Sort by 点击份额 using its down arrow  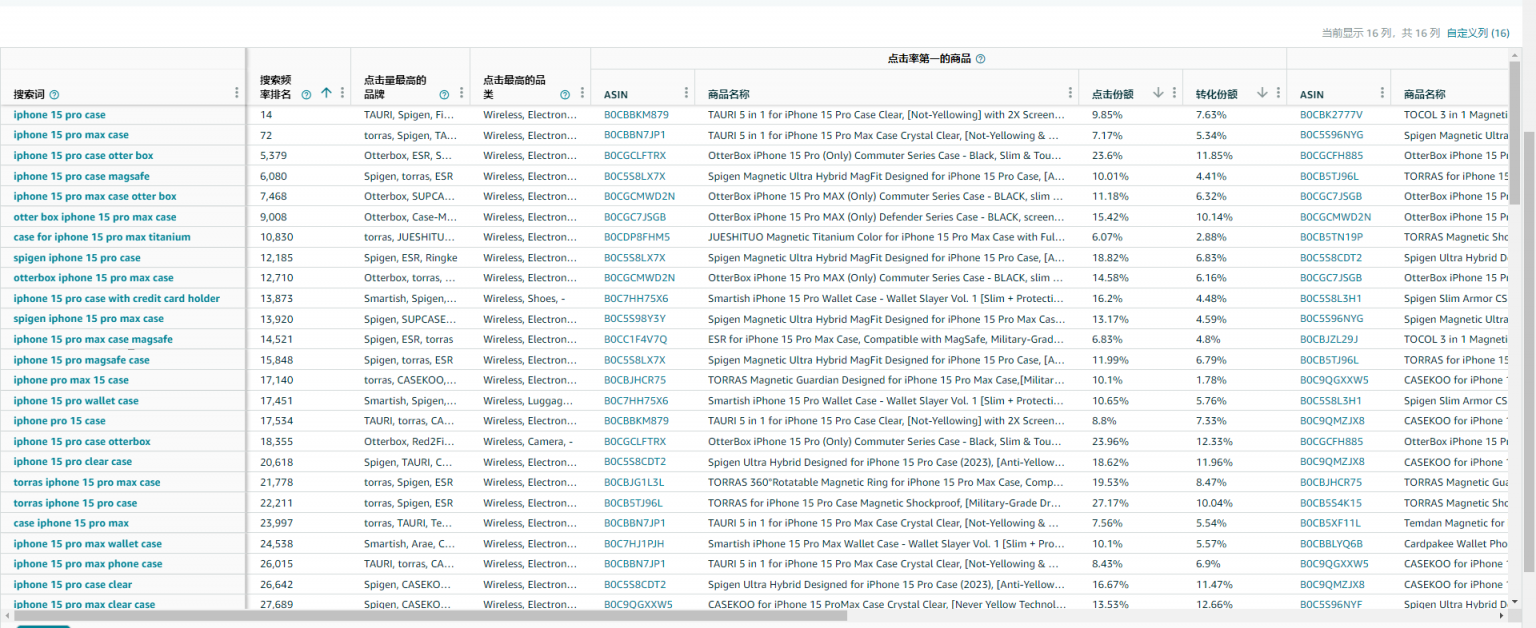tap(1158, 93)
